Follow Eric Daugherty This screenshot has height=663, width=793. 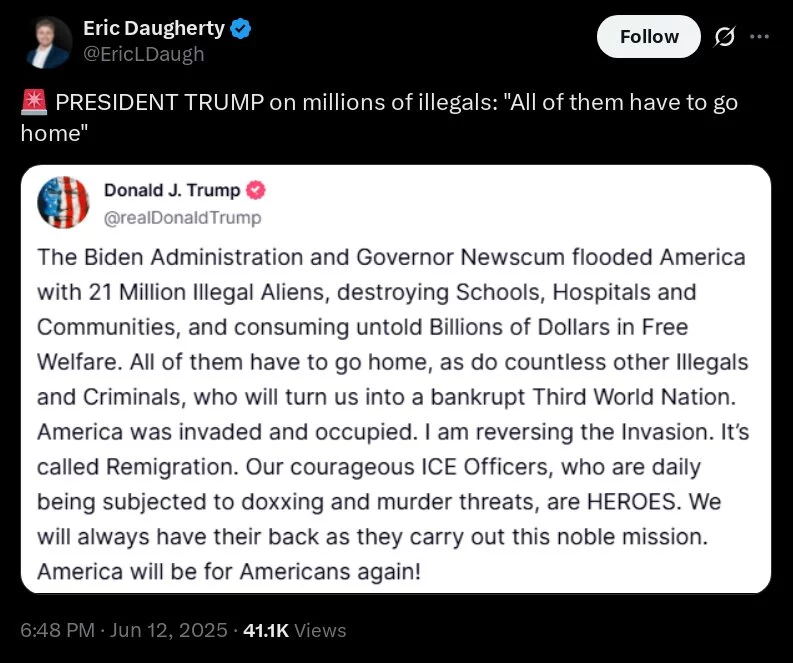pyautogui.click(x=649, y=36)
